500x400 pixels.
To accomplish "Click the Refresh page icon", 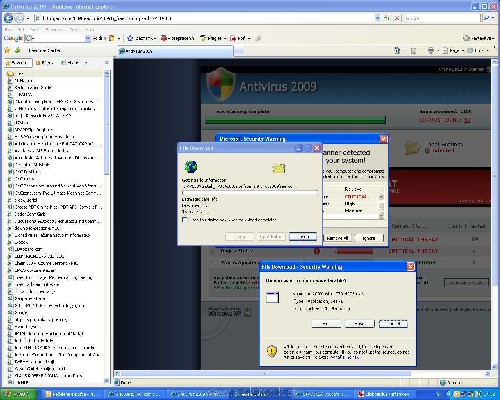I will coord(387,18).
